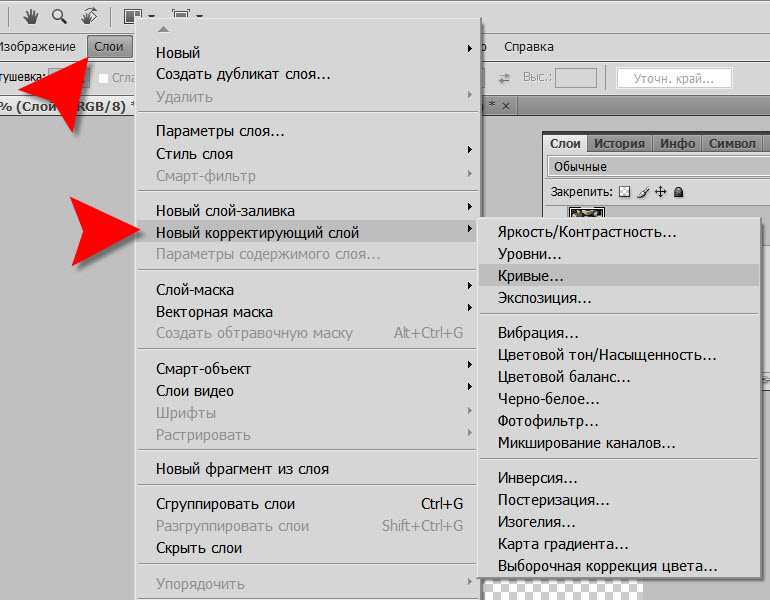Choose Кривые adjustment
770x600 pixels.
point(620,276)
